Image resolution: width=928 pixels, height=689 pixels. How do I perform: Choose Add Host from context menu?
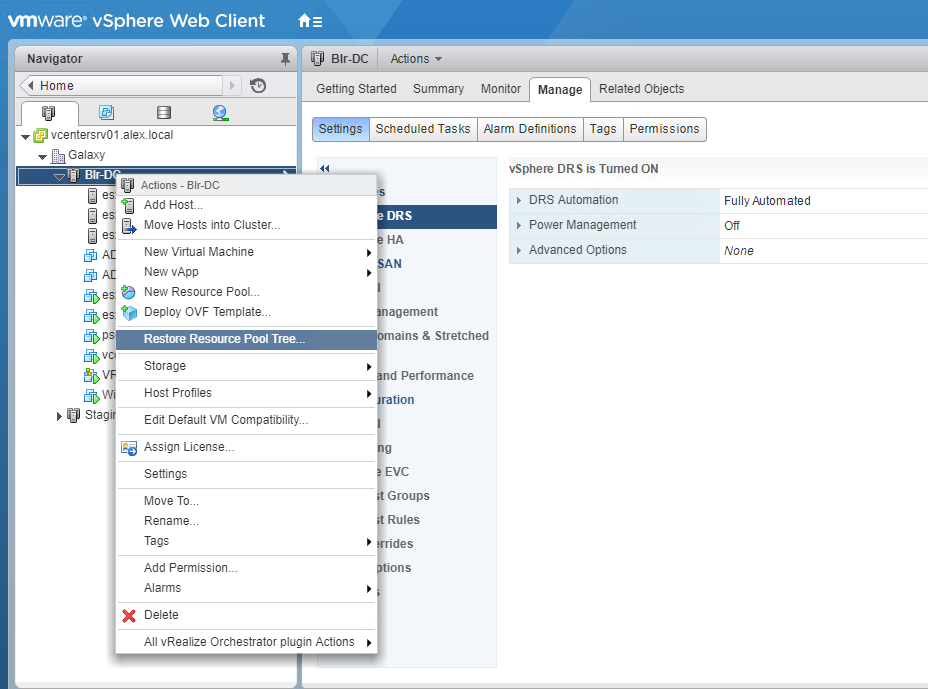[173, 205]
